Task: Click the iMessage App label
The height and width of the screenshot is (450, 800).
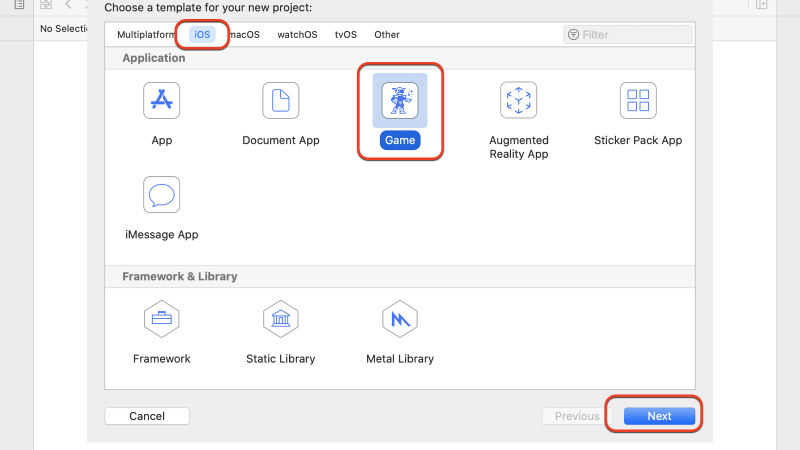Action: coord(161,235)
